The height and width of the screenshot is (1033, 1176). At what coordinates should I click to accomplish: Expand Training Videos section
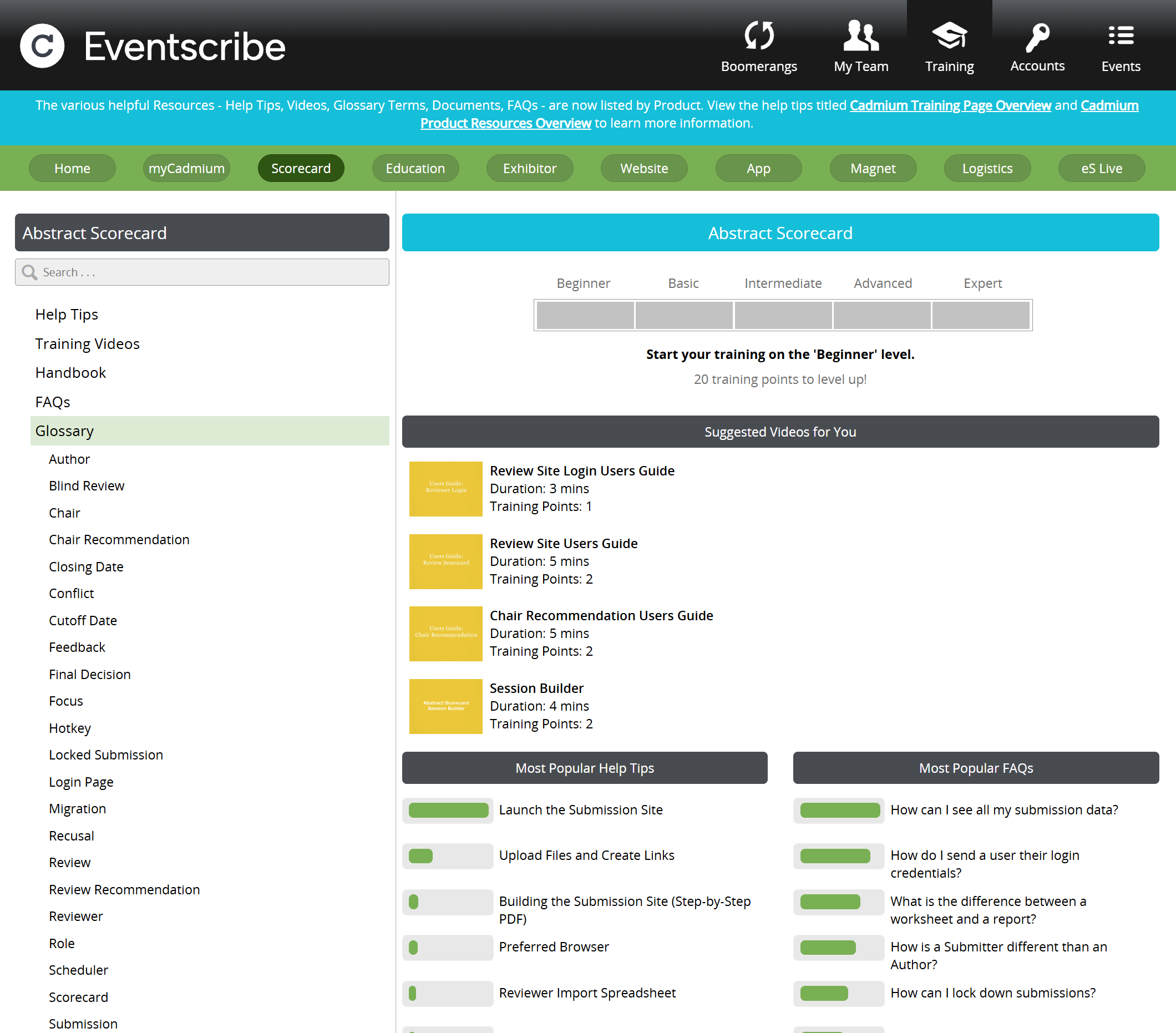[x=88, y=343]
